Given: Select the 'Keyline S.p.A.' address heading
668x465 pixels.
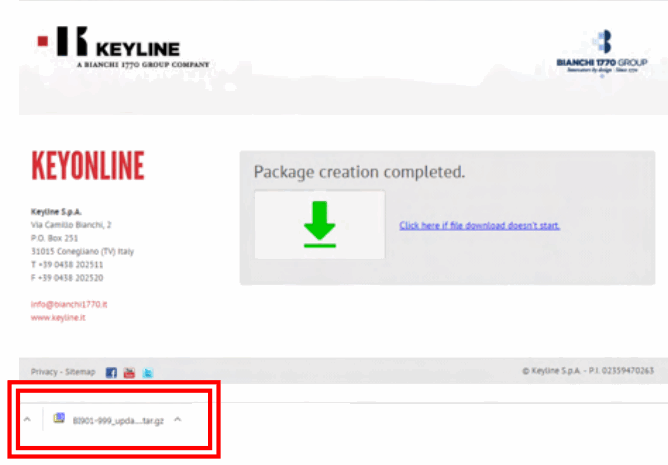Looking at the screenshot, I should click(56, 211).
